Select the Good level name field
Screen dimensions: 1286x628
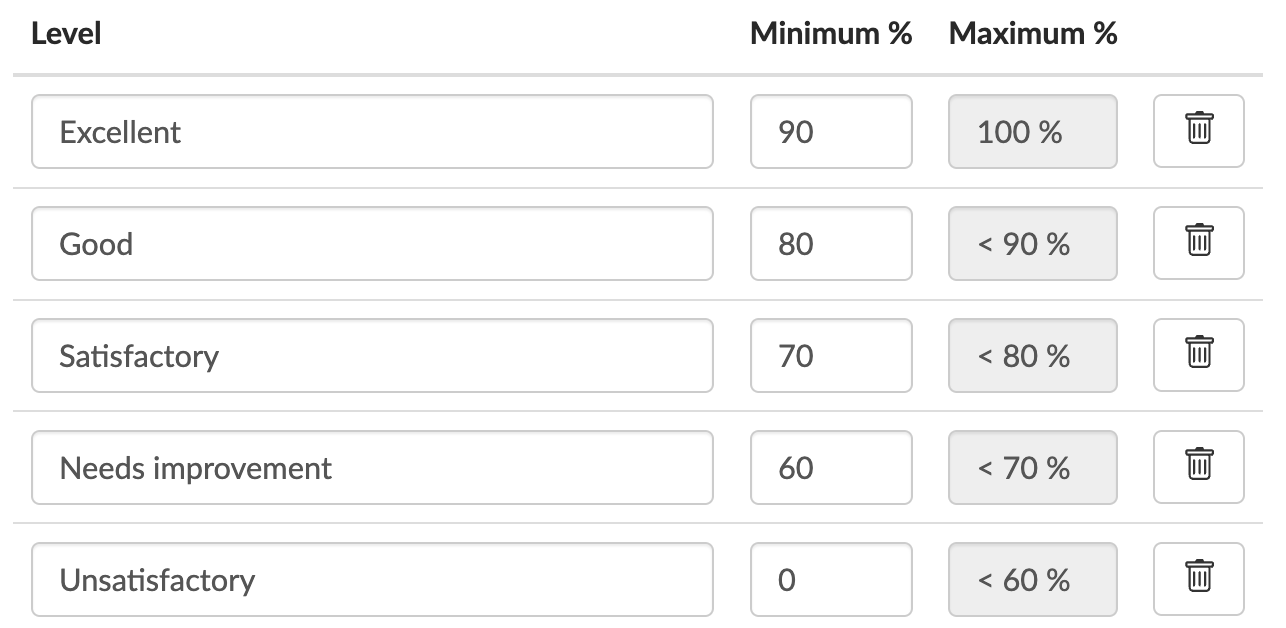(372, 243)
